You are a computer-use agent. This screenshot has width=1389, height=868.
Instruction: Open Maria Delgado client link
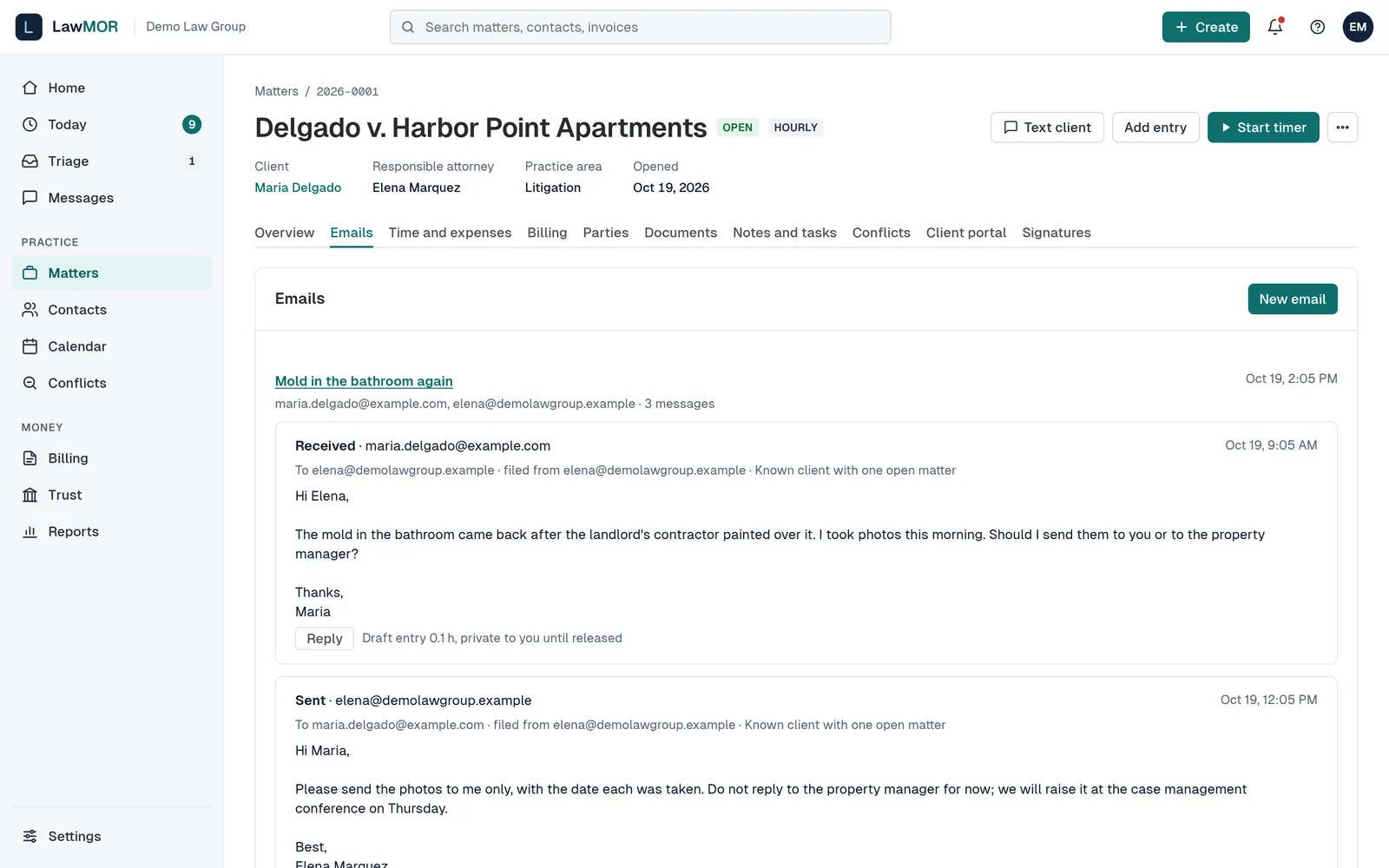pyautogui.click(x=298, y=187)
